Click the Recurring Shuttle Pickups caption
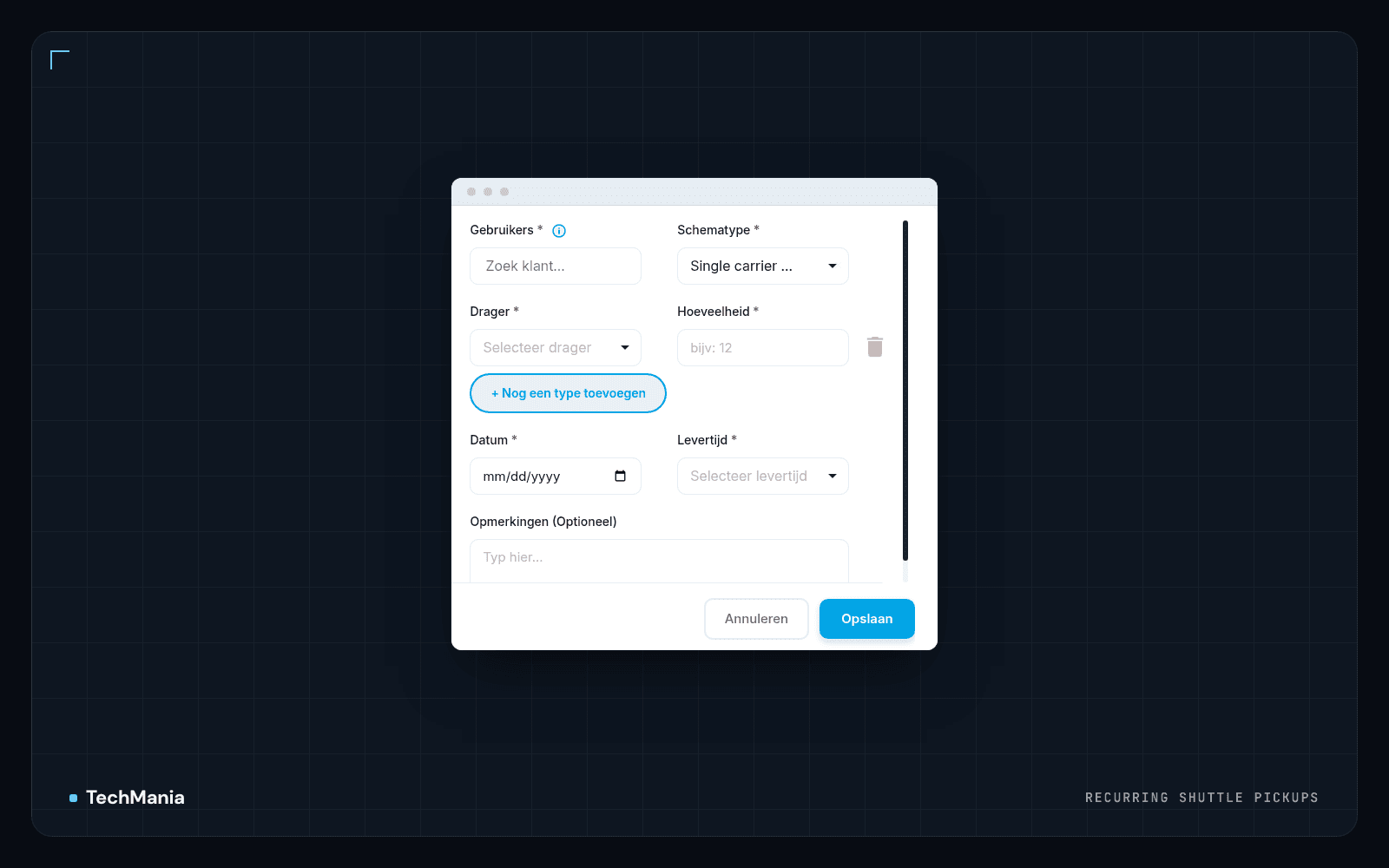 pos(1201,798)
